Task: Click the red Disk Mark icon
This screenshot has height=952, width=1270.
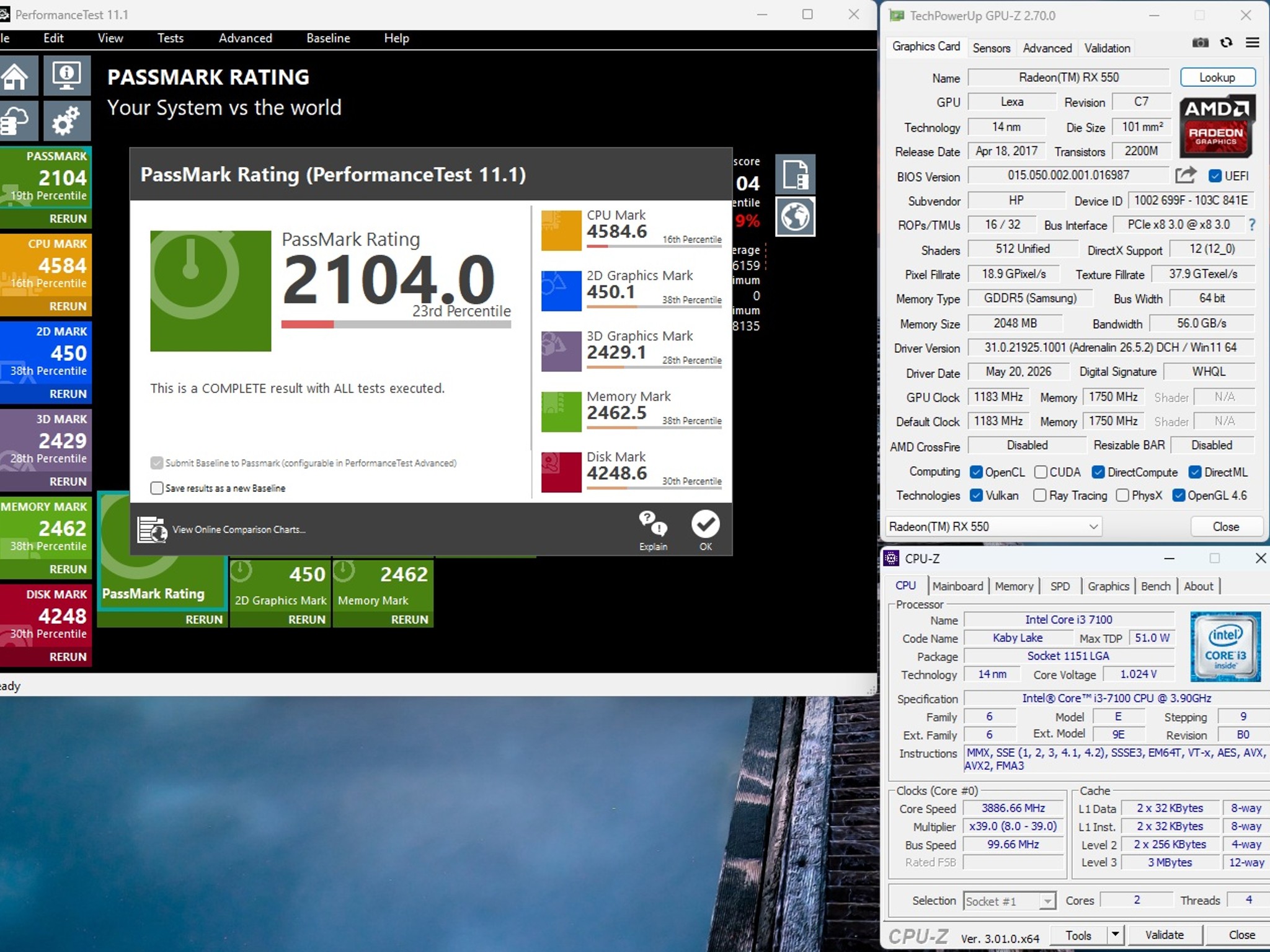Action: click(561, 472)
